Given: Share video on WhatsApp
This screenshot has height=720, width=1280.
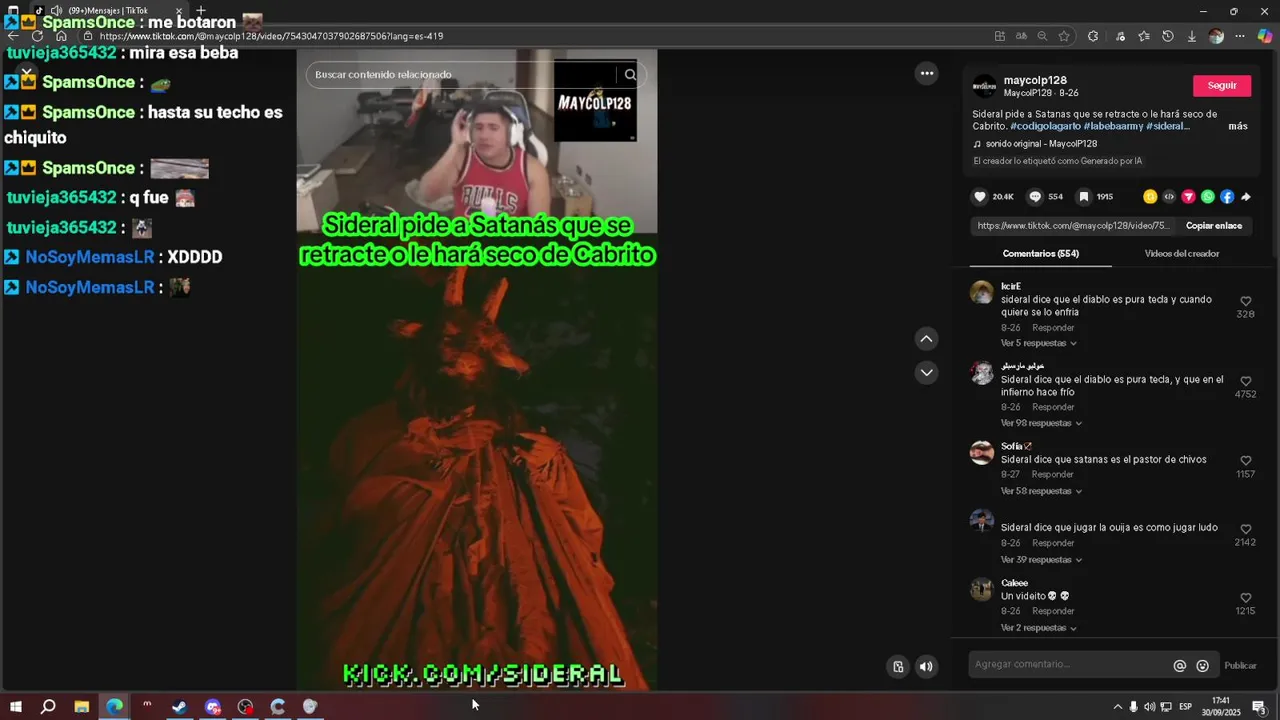Looking at the screenshot, I should pos(1207,197).
